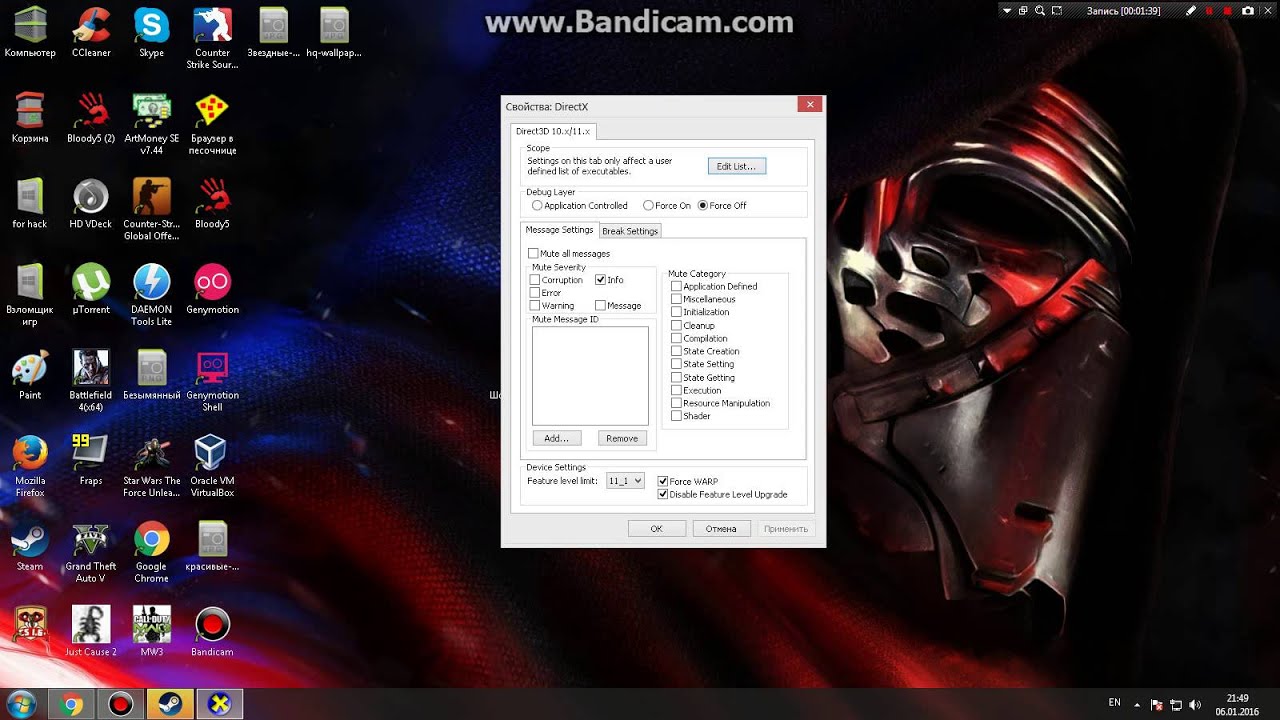Switch to the Break Settings tab

click(x=630, y=231)
